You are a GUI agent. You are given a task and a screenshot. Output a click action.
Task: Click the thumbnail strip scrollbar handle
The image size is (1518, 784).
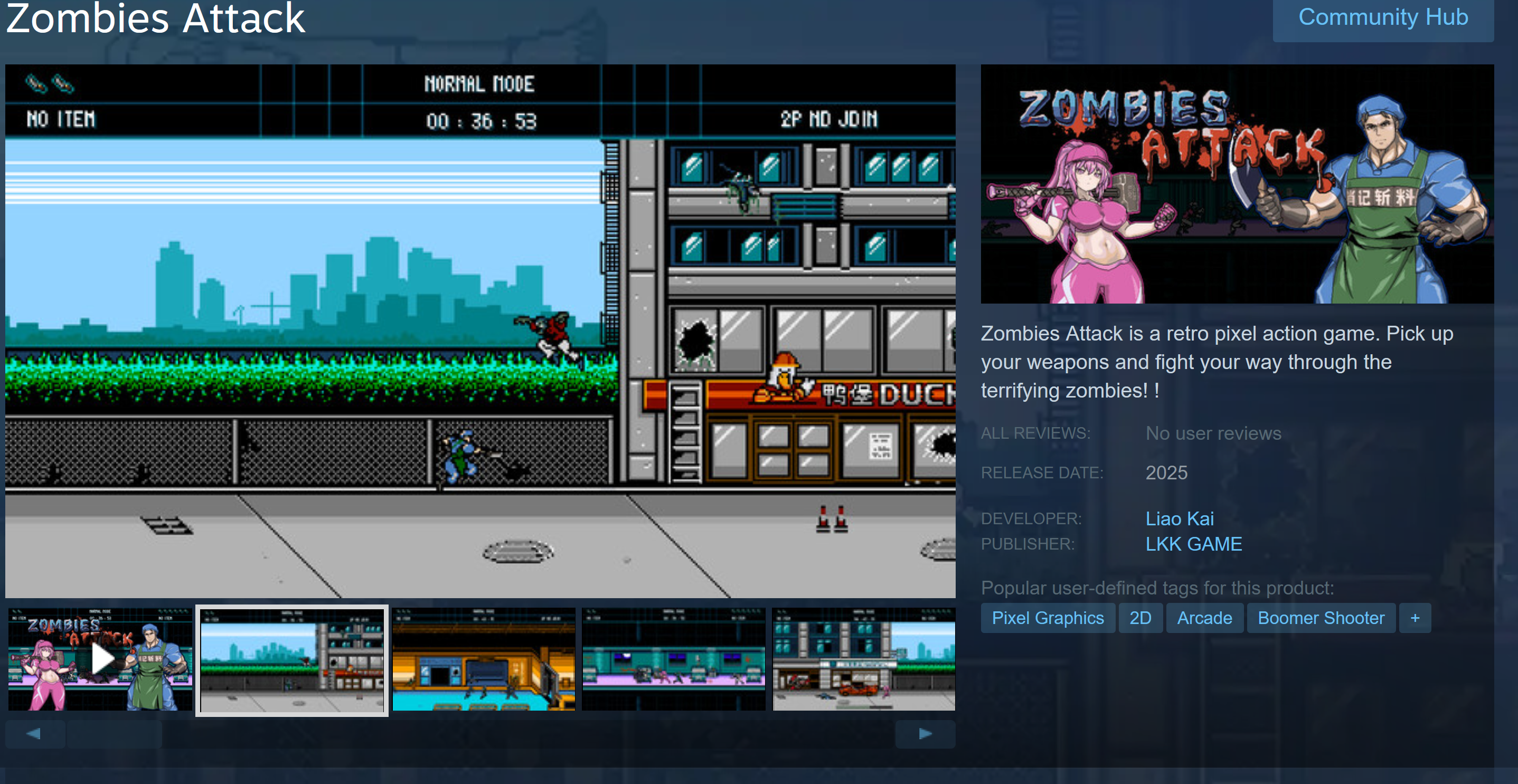[114, 733]
